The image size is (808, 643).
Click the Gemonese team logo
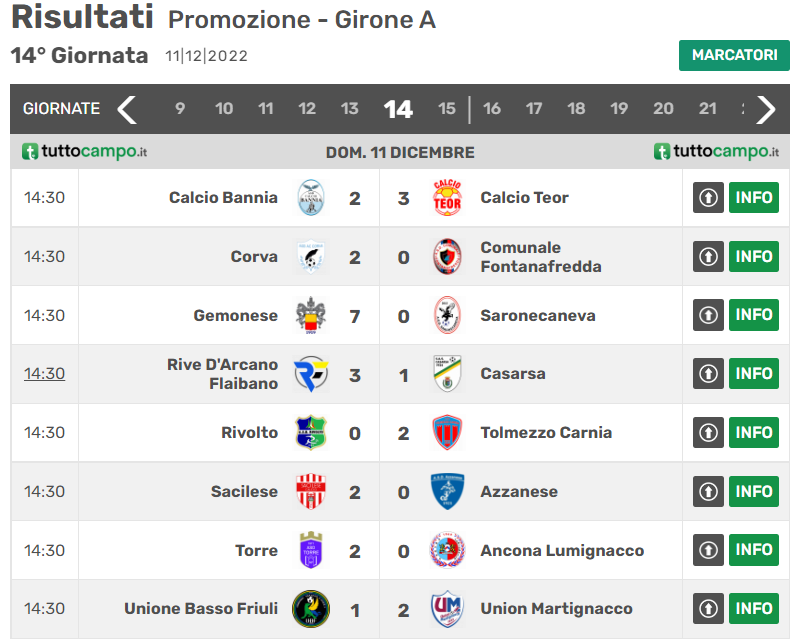(311, 316)
